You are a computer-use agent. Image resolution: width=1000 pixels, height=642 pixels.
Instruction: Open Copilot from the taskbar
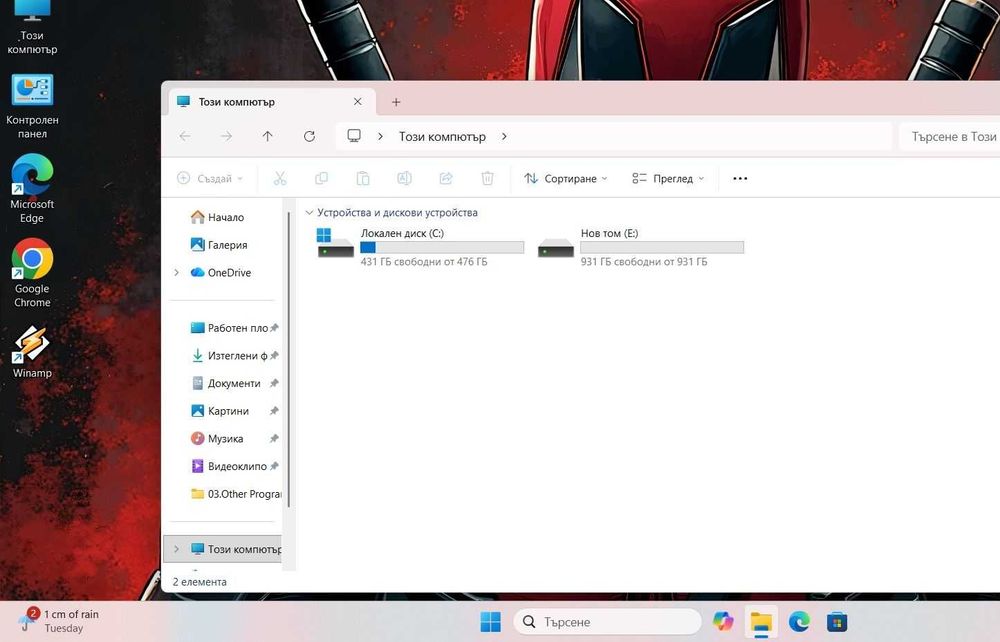[723, 622]
